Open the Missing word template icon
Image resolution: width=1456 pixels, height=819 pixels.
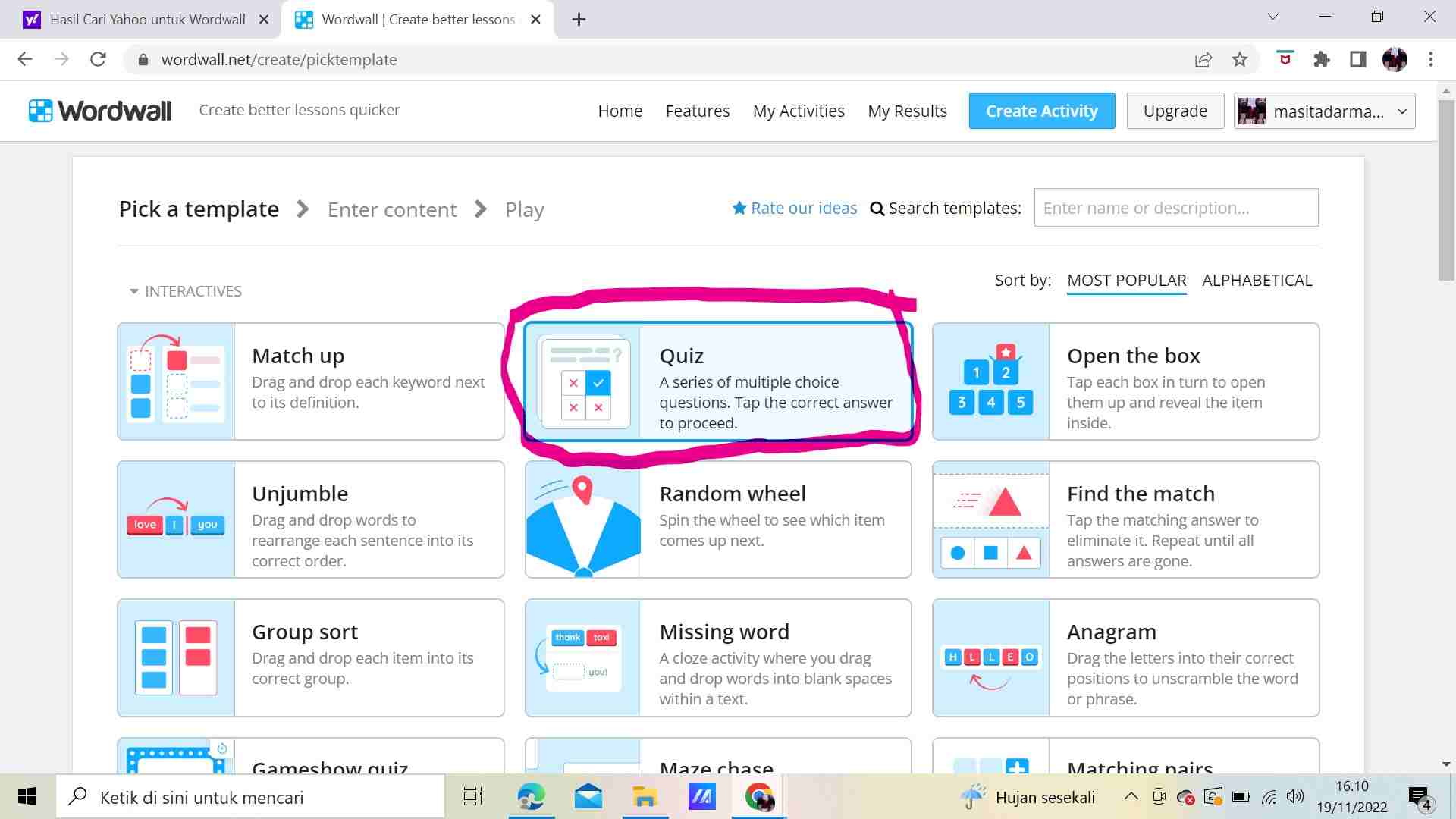(x=584, y=657)
